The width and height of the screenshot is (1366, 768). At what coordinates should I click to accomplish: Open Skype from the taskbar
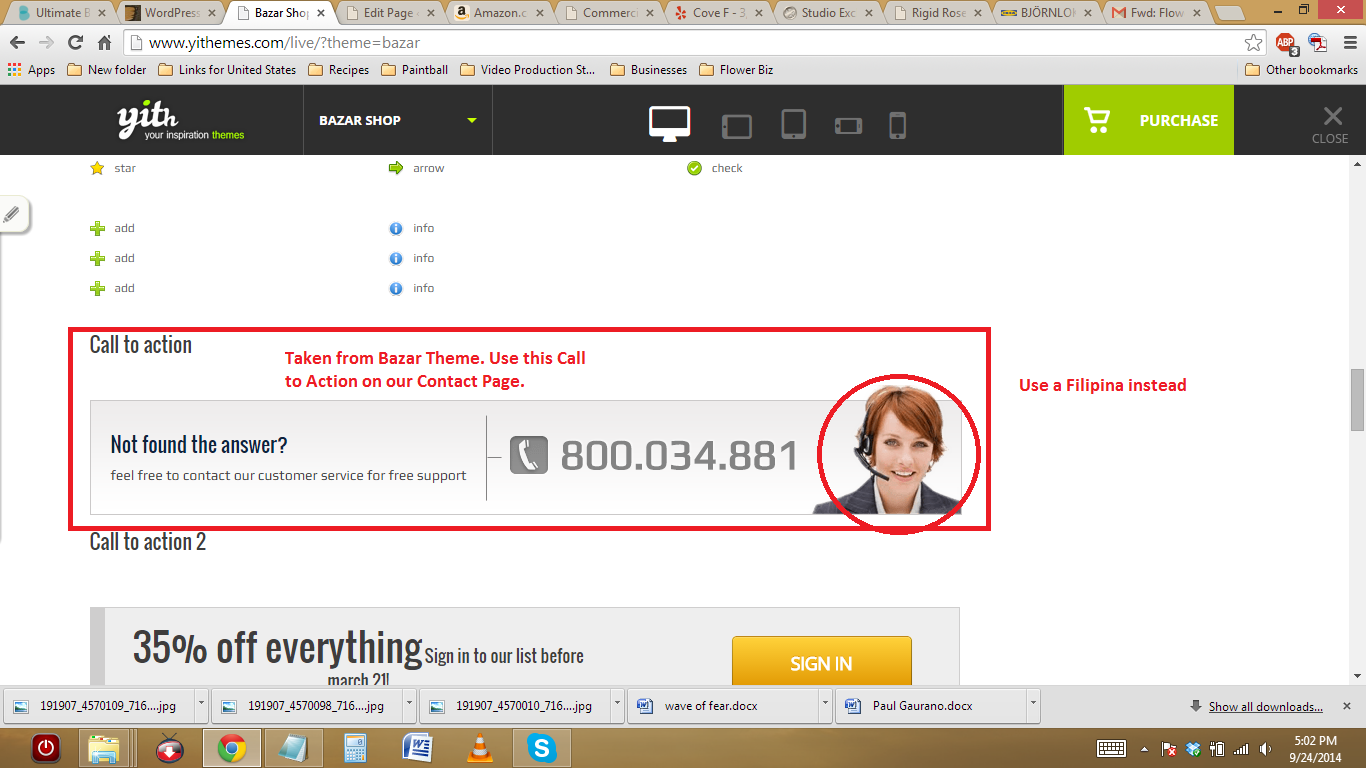(x=542, y=747)
